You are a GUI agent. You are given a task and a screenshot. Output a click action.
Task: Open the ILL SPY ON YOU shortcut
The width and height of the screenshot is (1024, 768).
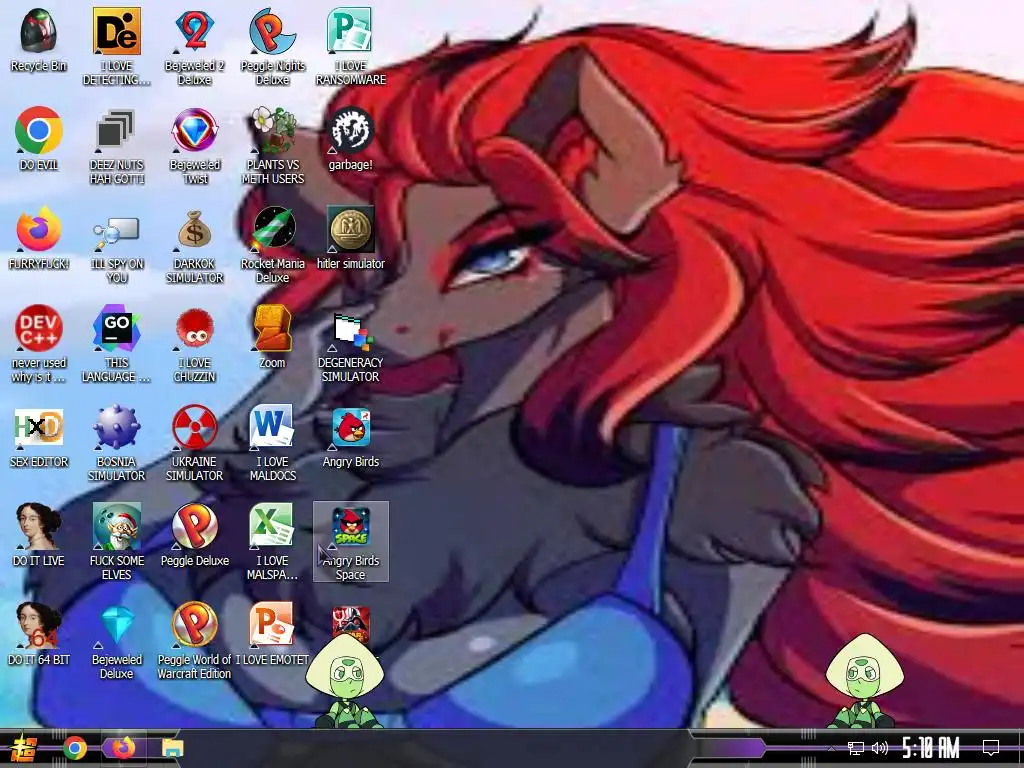pyautogui.click(x=116, y=232)
